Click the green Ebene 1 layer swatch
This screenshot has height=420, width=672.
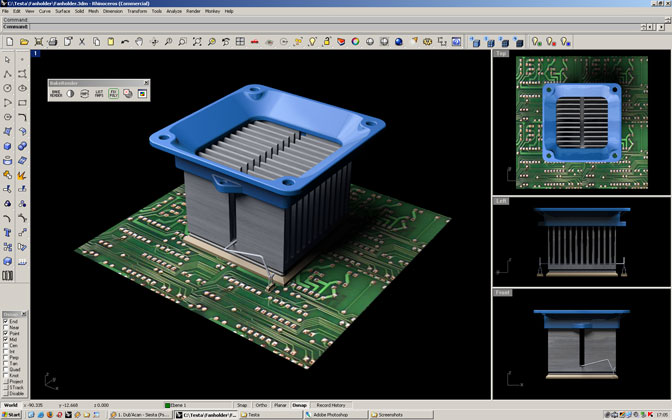168,405
